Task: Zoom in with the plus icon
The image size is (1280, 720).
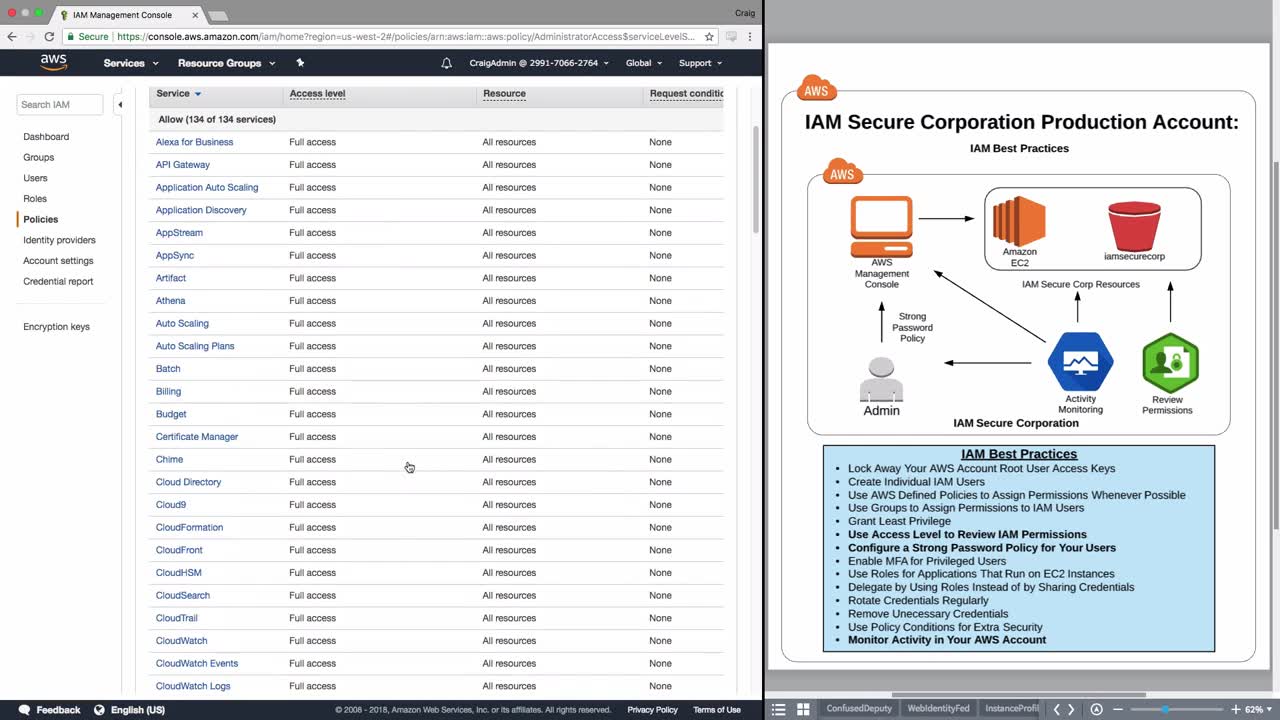Action: [1236, 710]
